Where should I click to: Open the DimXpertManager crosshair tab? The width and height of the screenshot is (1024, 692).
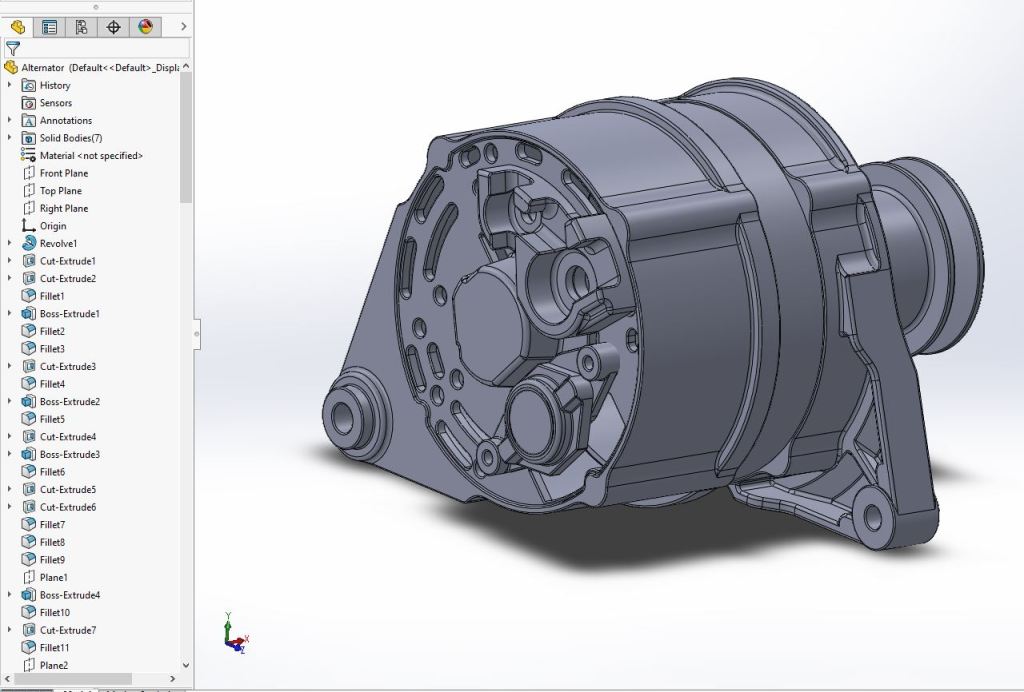tap(113, 27)
